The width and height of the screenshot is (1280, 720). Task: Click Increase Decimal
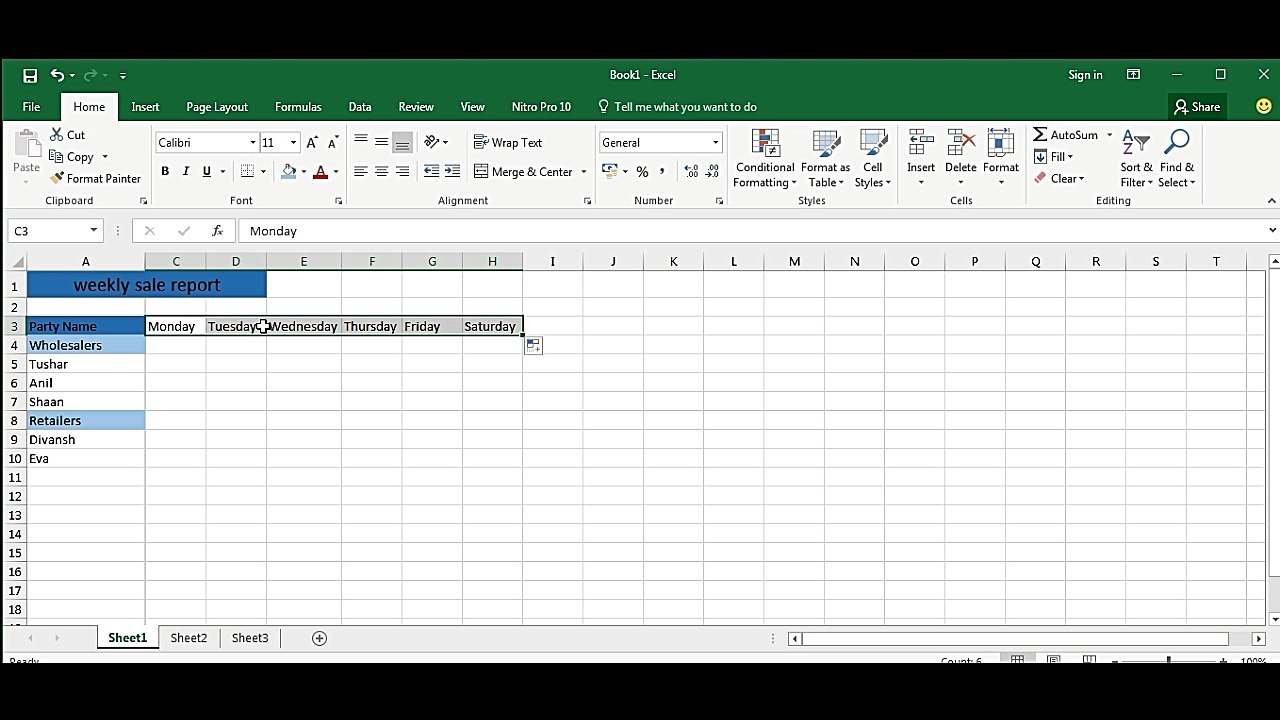pyautogui.click(x=690, y=172)
